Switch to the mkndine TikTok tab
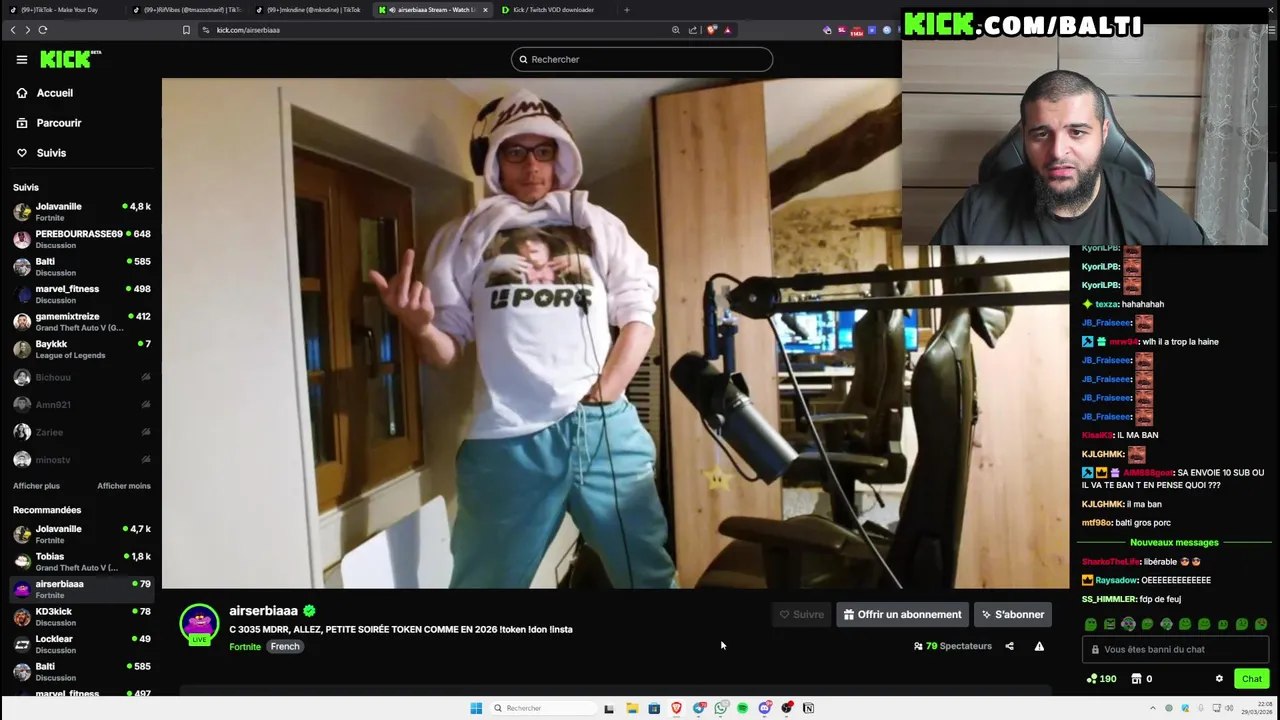The height and width of the screenshot is (720, 1280). [309, 10]
